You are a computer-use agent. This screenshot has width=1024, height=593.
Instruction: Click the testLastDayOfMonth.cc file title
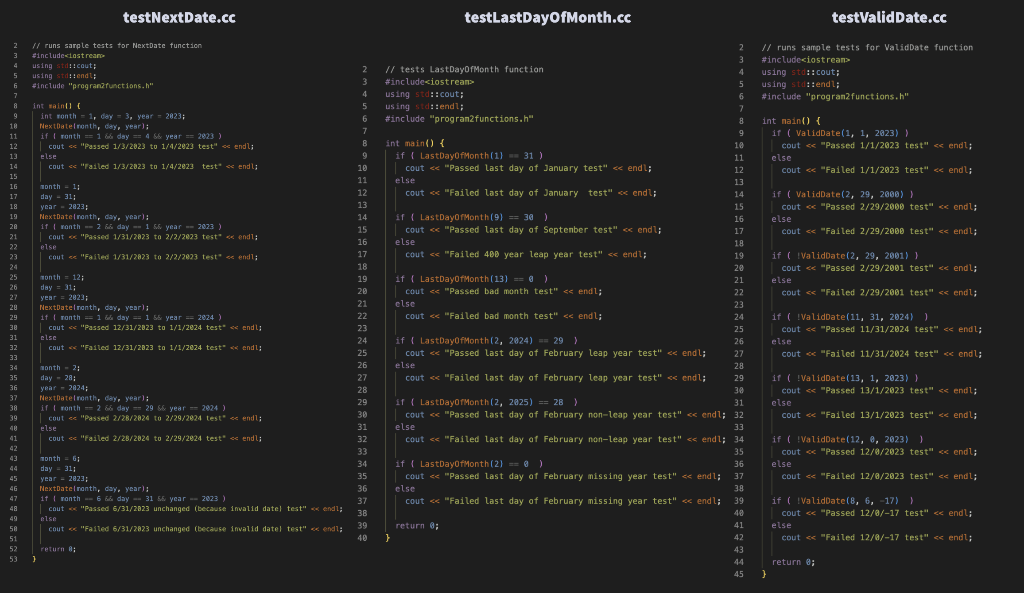(547, 18)
